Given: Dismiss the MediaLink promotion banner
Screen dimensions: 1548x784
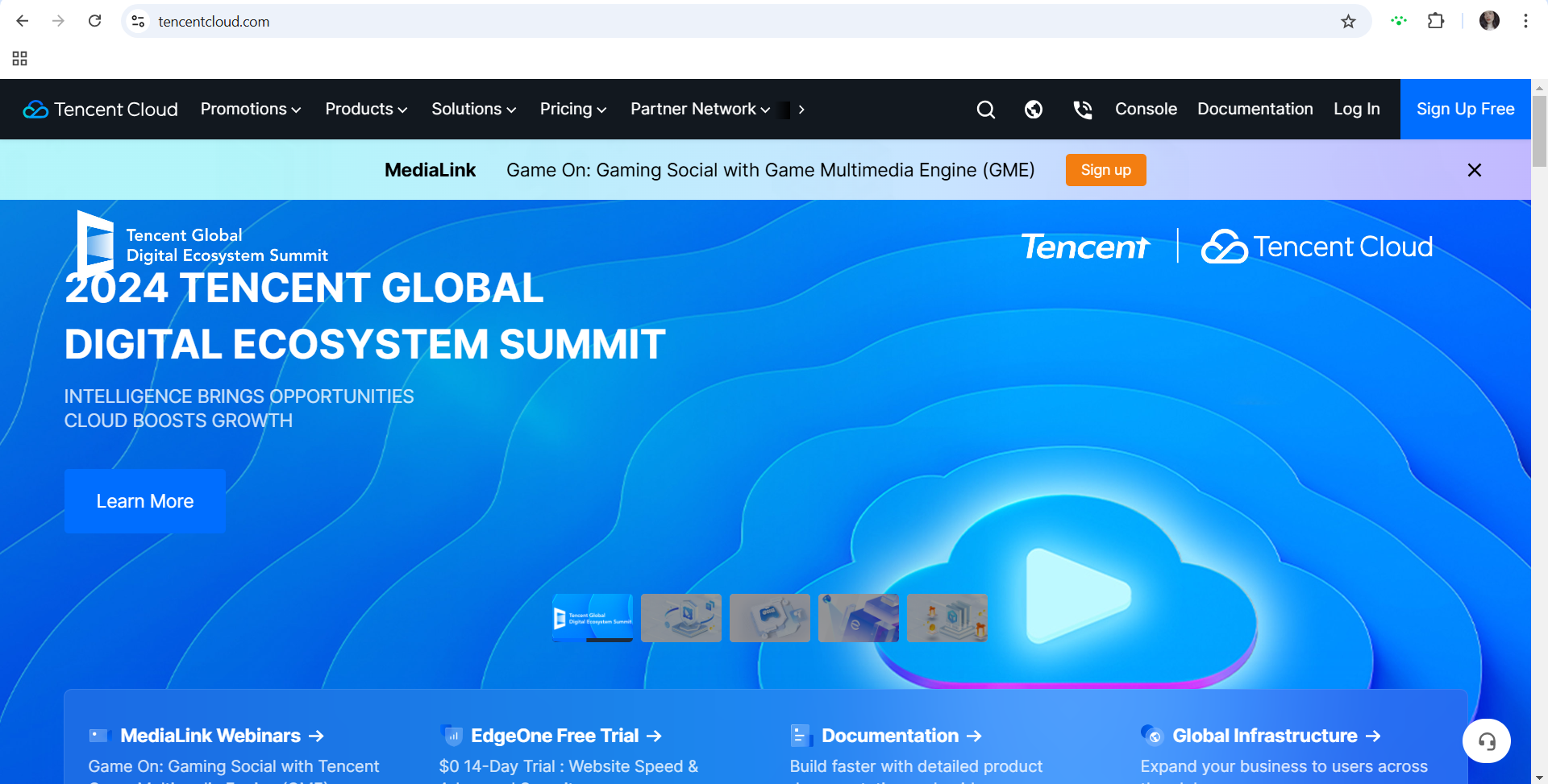Looking at the screenshot, I should tap(1475, 170).
